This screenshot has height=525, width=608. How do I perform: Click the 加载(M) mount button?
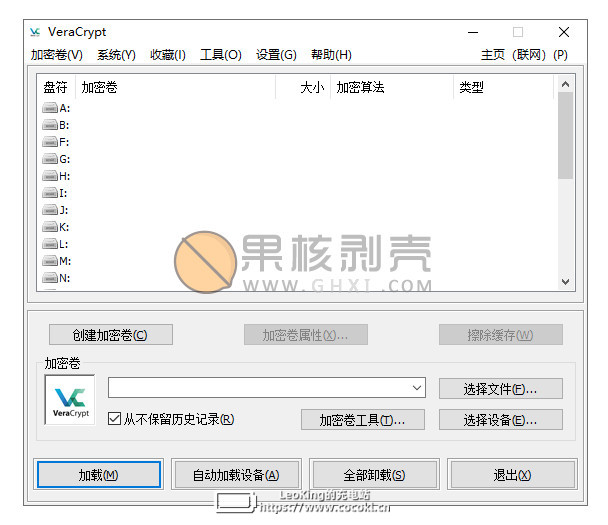click(98, 475)
